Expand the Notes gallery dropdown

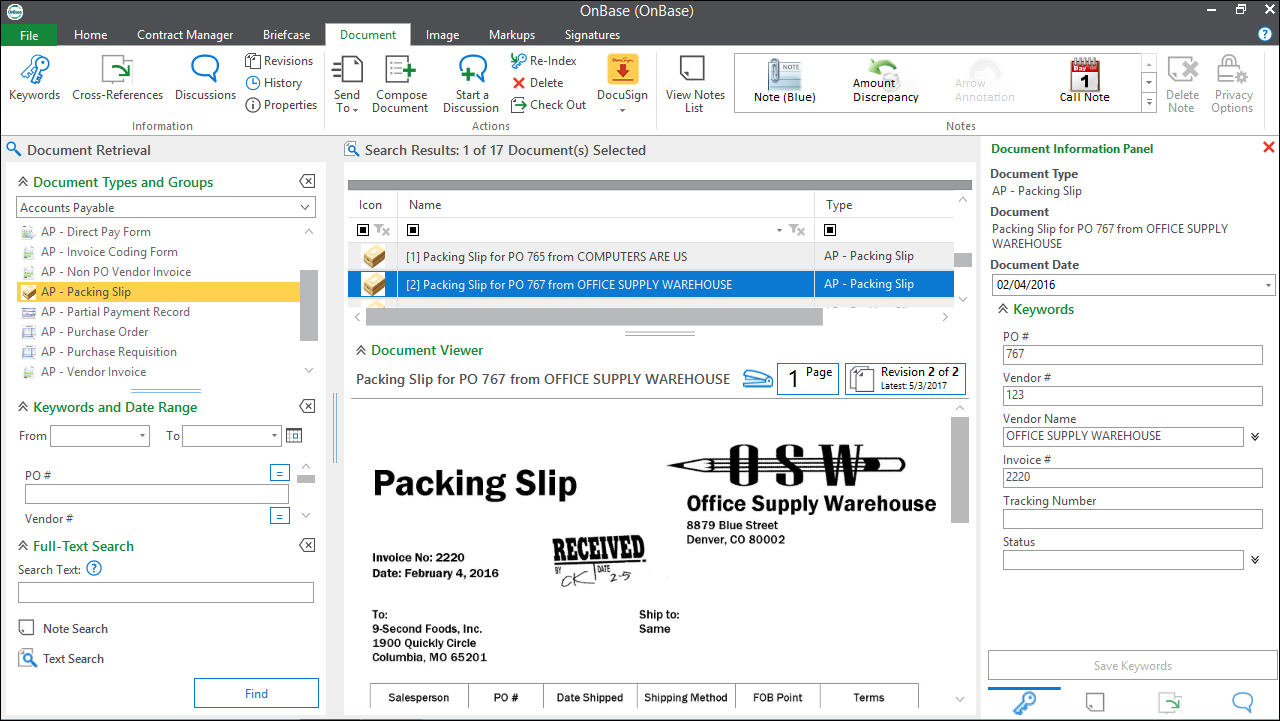[1149, 101]
